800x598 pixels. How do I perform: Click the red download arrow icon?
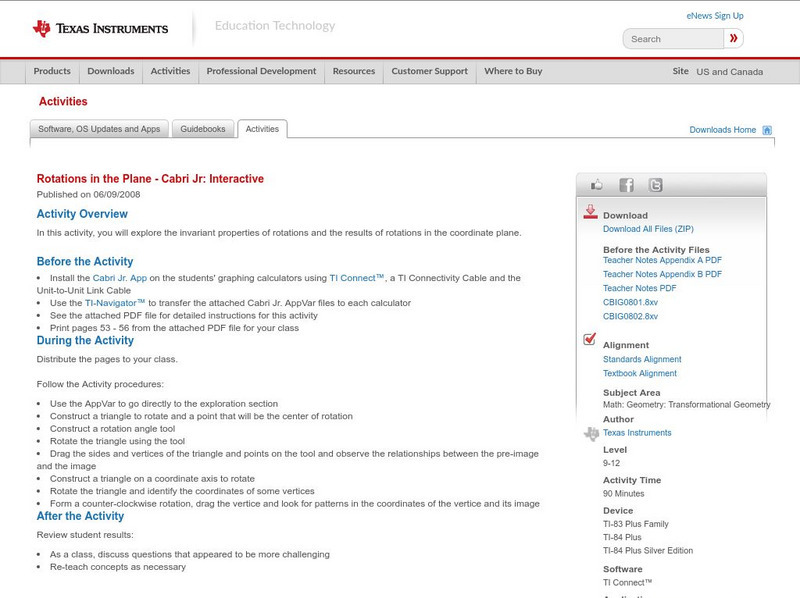coord(590,212)
